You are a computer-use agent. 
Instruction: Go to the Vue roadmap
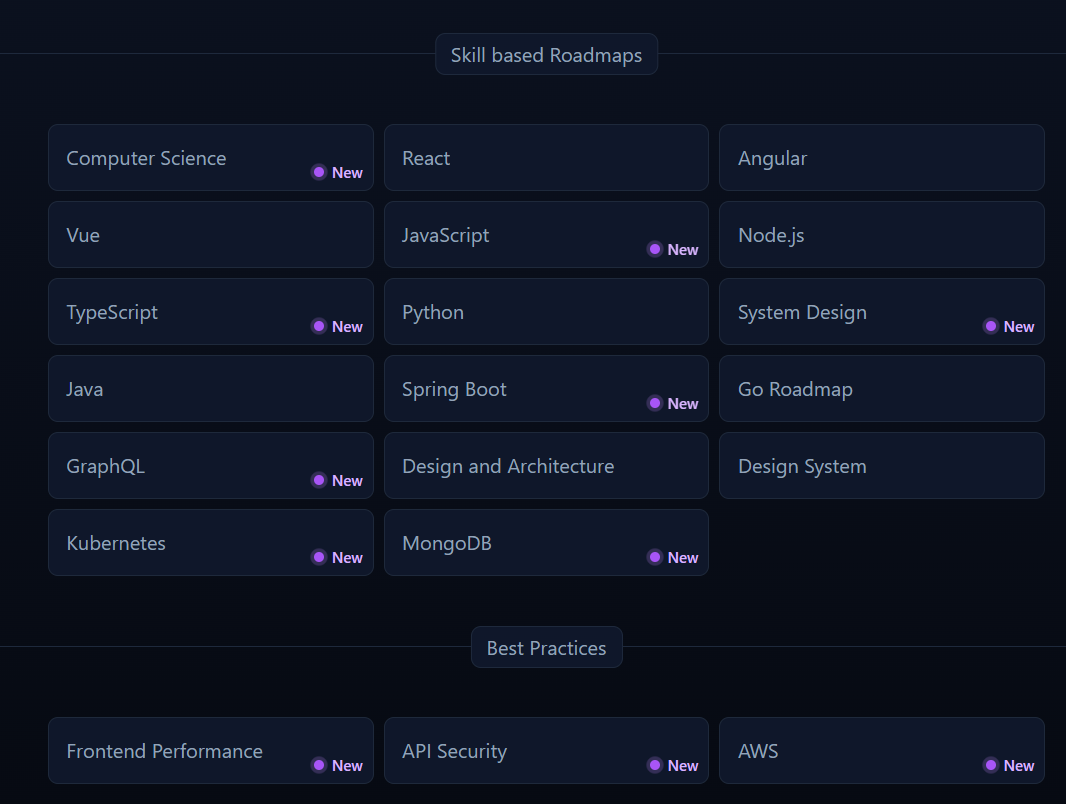click(x=211, y=234)
